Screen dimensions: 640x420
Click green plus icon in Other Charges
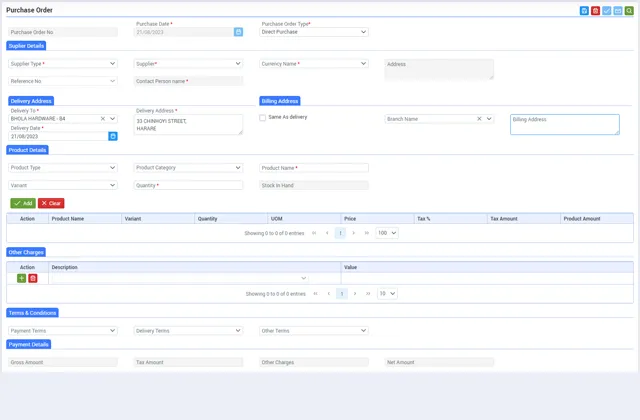click(22, 278)
